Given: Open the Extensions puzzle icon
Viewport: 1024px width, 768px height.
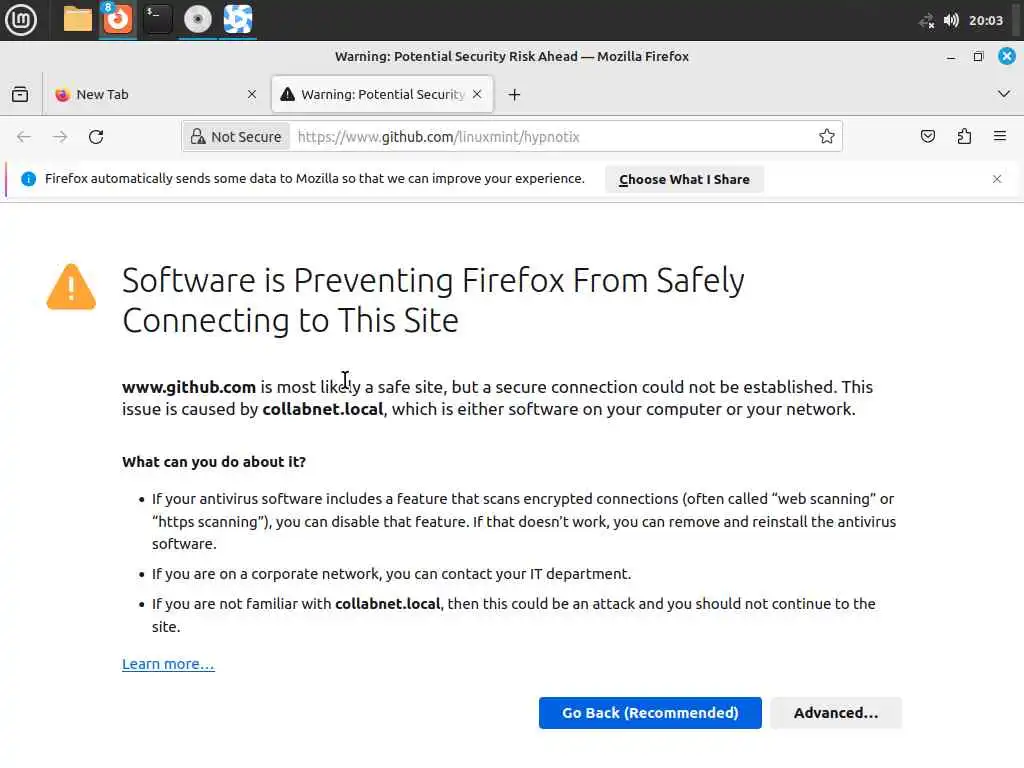Looking at the screenshot, I should coord(964,137).
